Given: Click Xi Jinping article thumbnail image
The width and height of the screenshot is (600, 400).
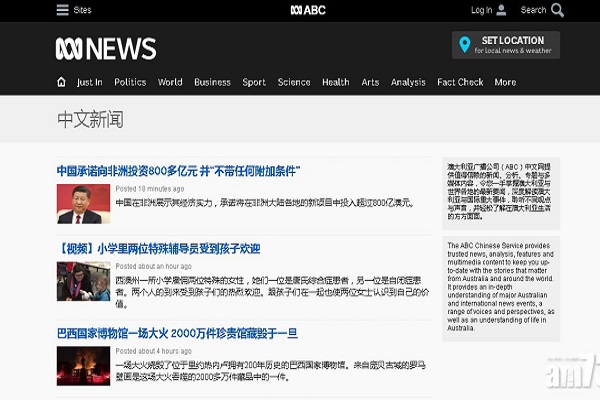Looking at the screenshot, I should tap(83, 204).
